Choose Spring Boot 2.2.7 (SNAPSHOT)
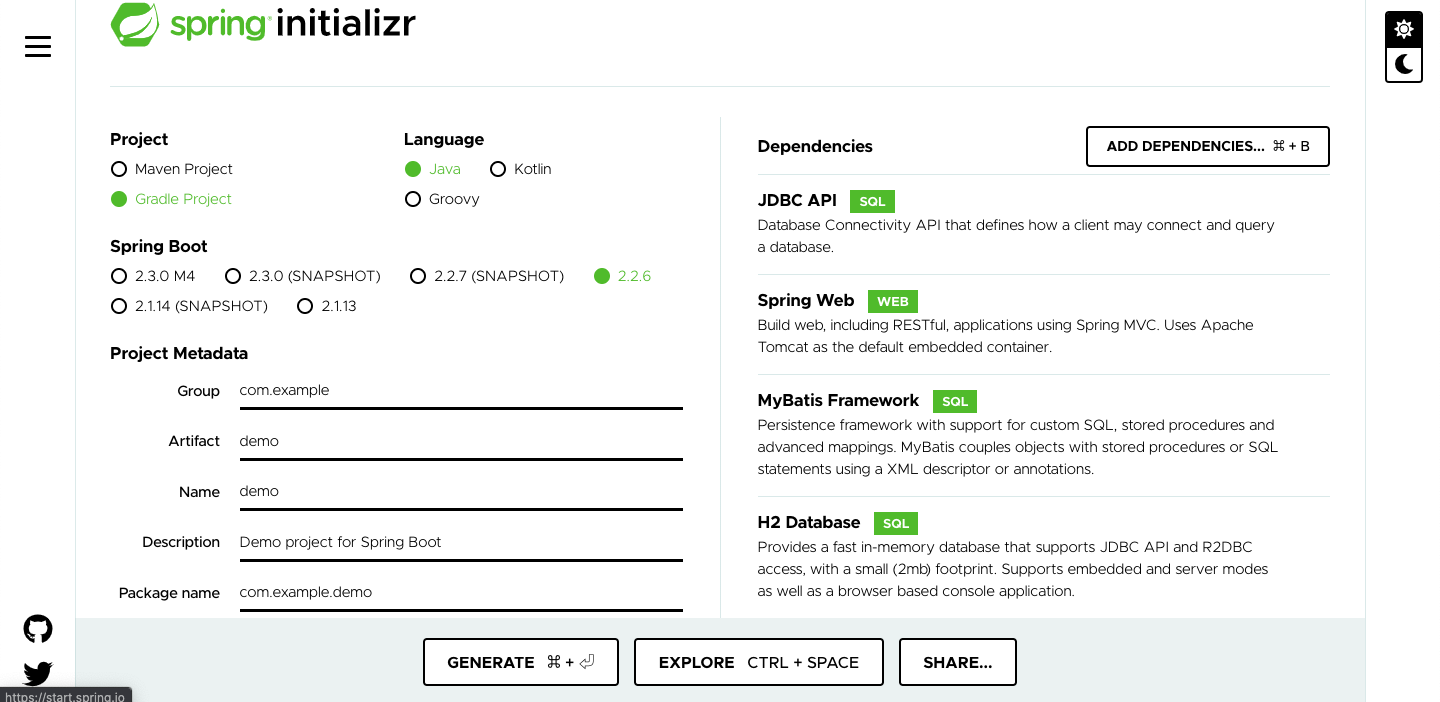This screenshot has width=1440, height=702. click(487, 276)
